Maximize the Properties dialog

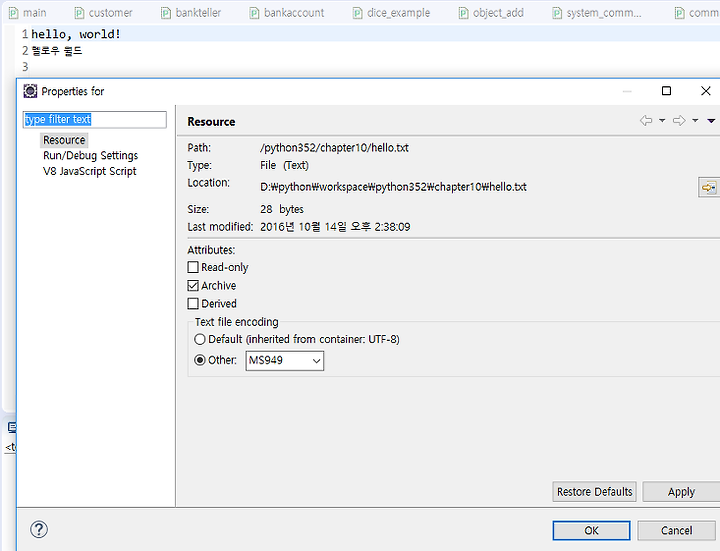[x=666, y=91]
